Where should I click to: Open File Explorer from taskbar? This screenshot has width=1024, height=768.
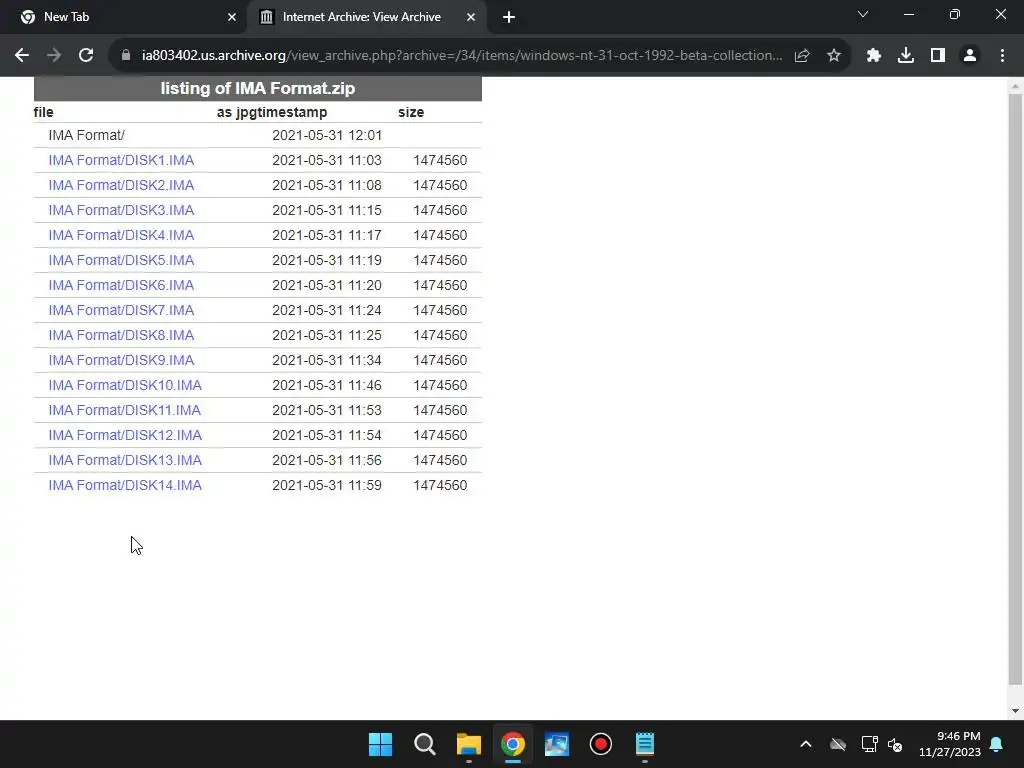(x=468, y=744)
